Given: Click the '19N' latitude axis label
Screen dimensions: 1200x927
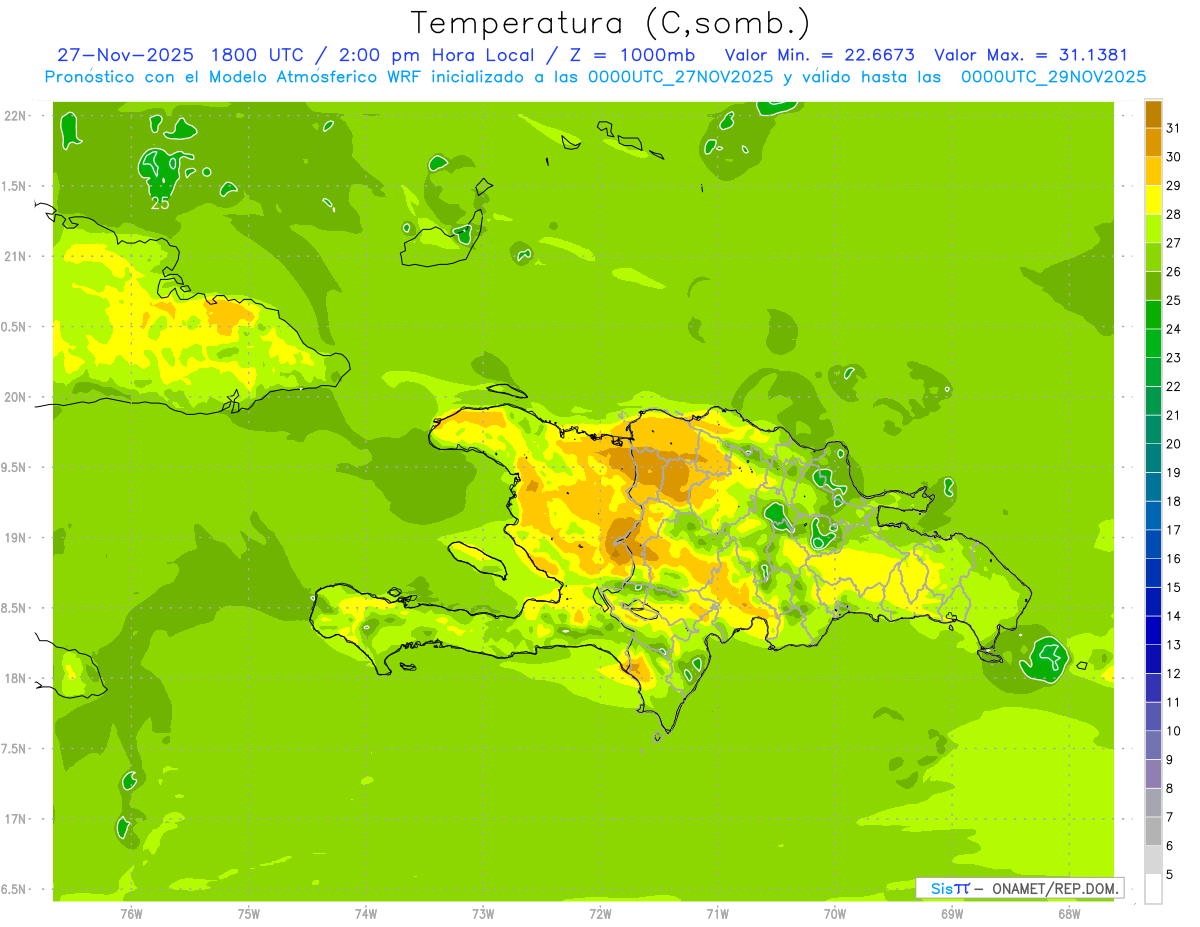Looking at the screenshot, I should coord(15,538).
